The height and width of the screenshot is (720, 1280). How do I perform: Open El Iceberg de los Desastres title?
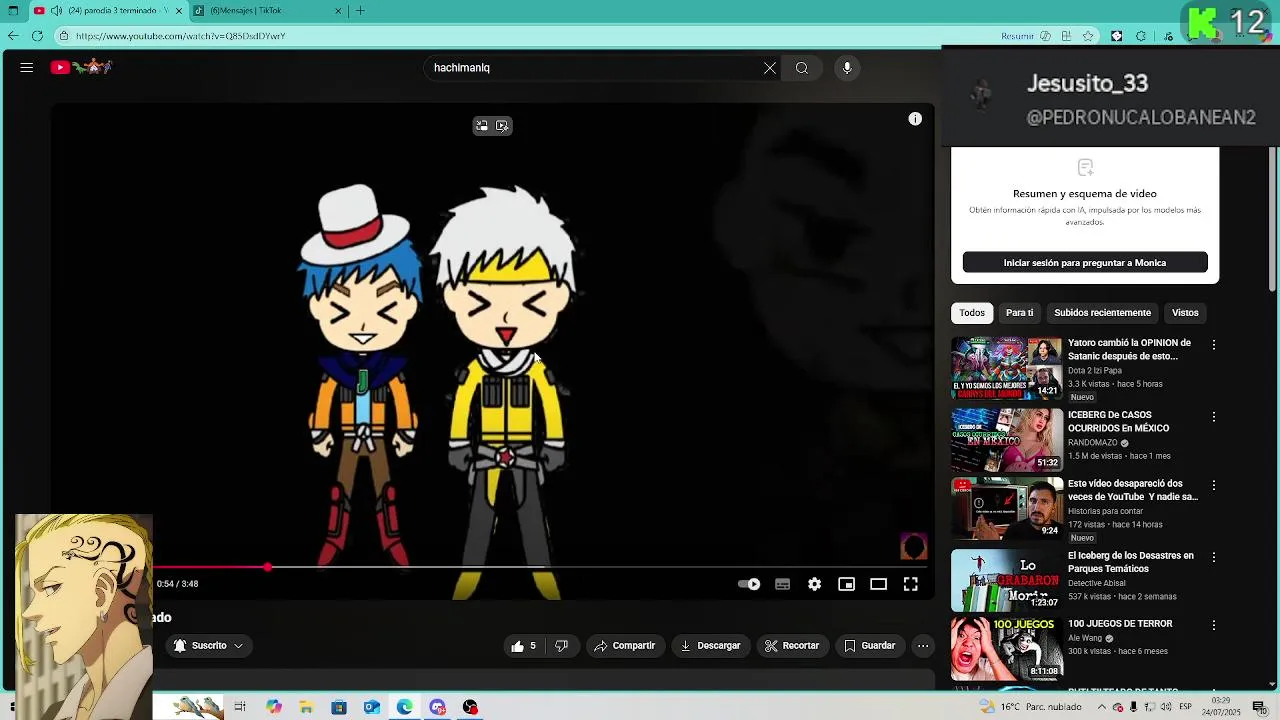point(1131,562)
